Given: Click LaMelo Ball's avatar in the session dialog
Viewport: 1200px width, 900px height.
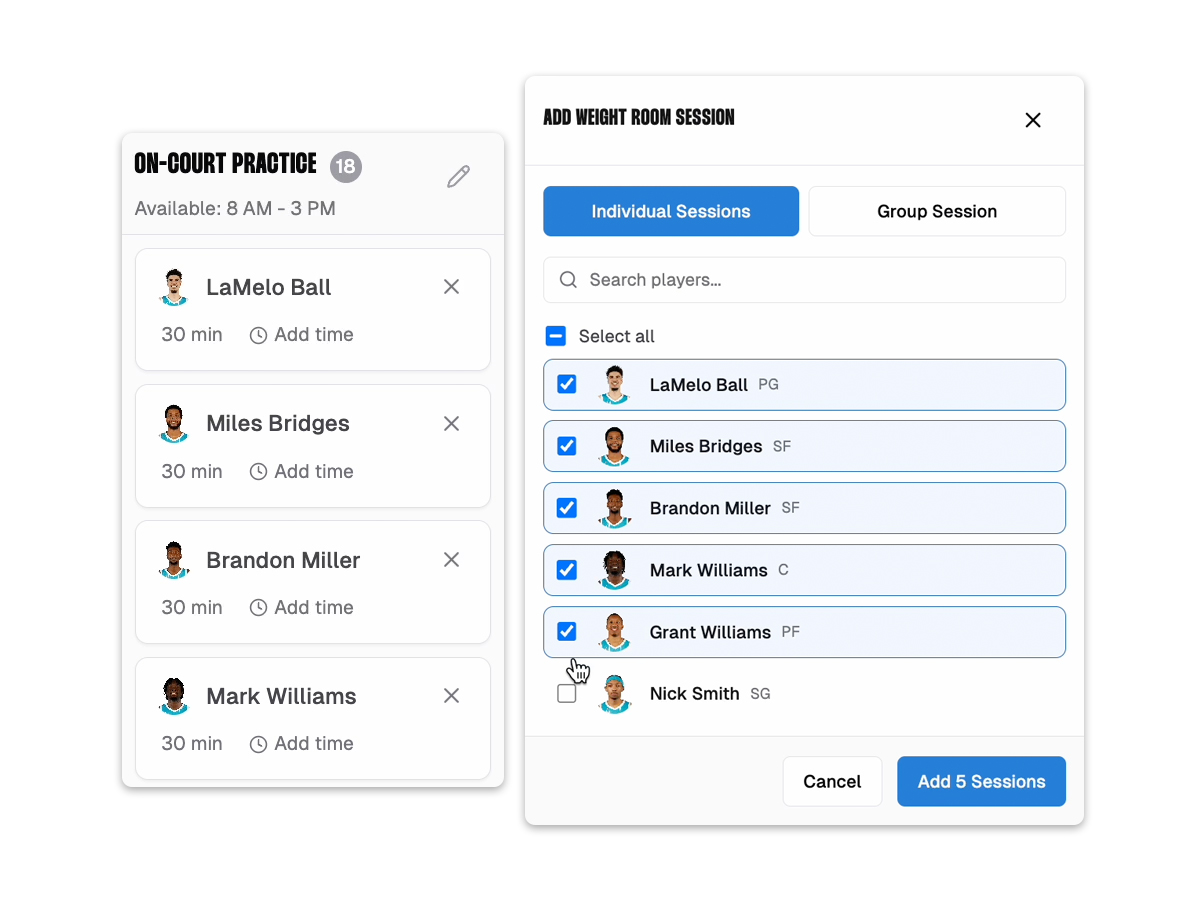Looking at the screenshot, I should point(615,385).
